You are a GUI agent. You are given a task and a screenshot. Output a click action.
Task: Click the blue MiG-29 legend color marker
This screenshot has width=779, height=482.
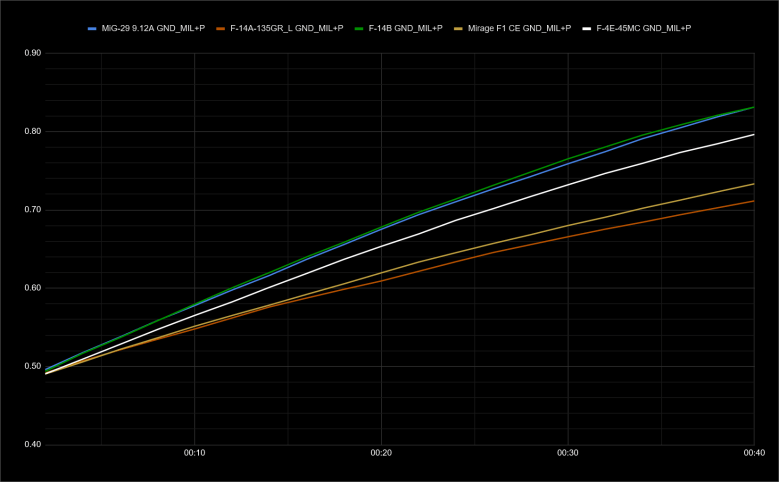[x=92, y=28]
